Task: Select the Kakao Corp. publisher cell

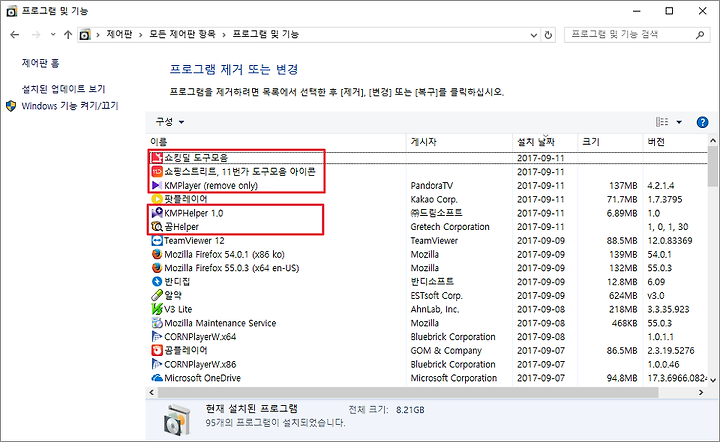Action: tap(434, 199)
